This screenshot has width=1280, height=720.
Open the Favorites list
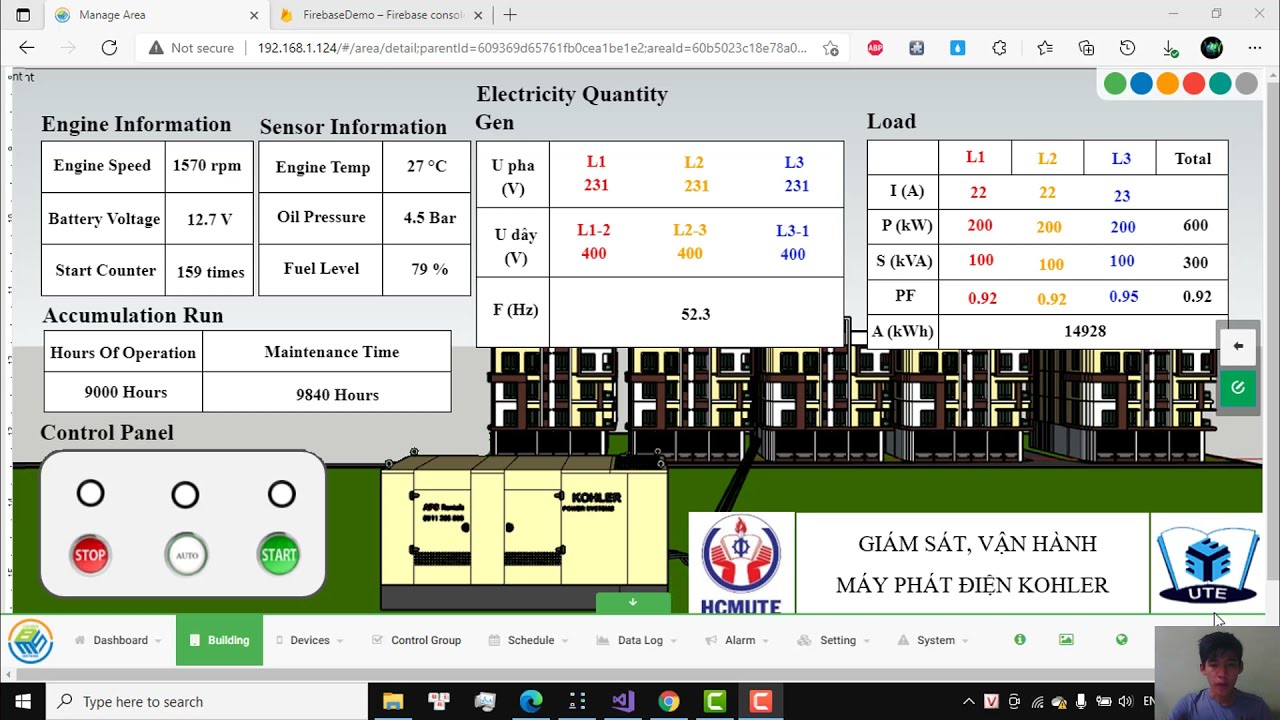coord(1045,48)
